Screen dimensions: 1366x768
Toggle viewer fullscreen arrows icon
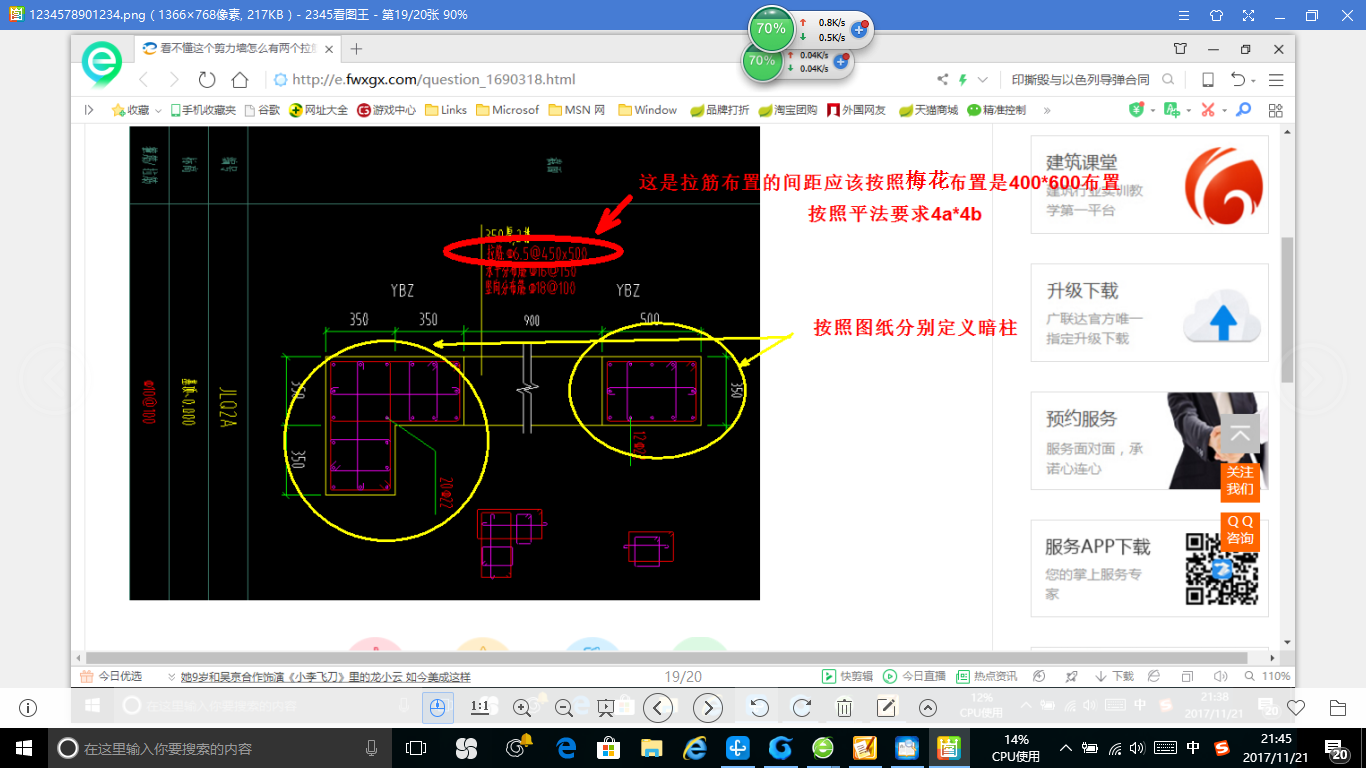[1247, 15]
